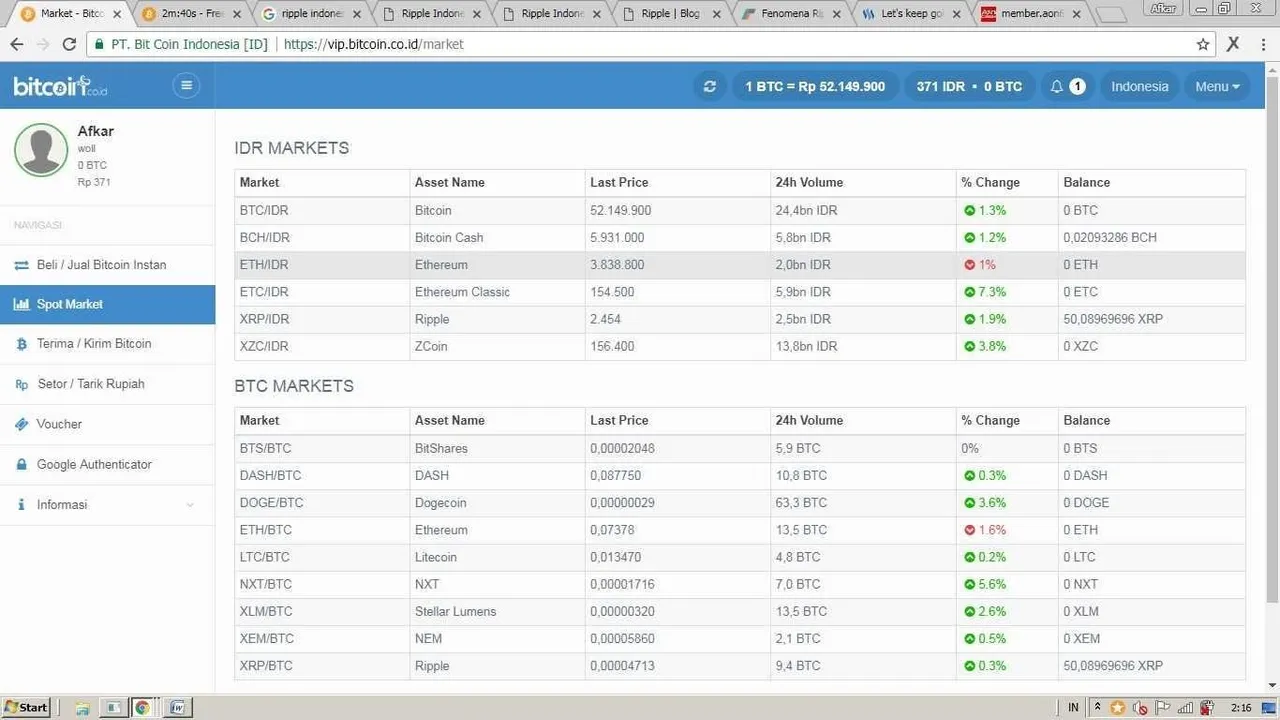
Task: Click the Chrome icon in the taskbar
Action: 143,708
